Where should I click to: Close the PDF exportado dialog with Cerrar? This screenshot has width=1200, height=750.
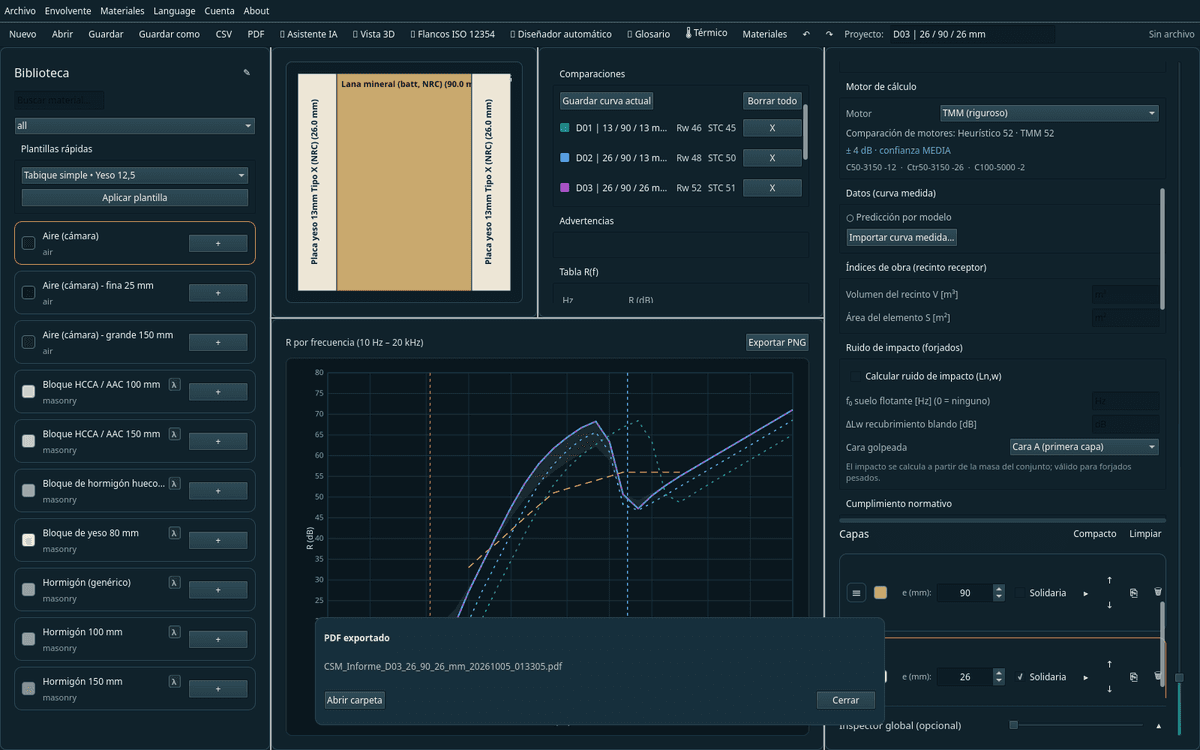coord(846,700)
